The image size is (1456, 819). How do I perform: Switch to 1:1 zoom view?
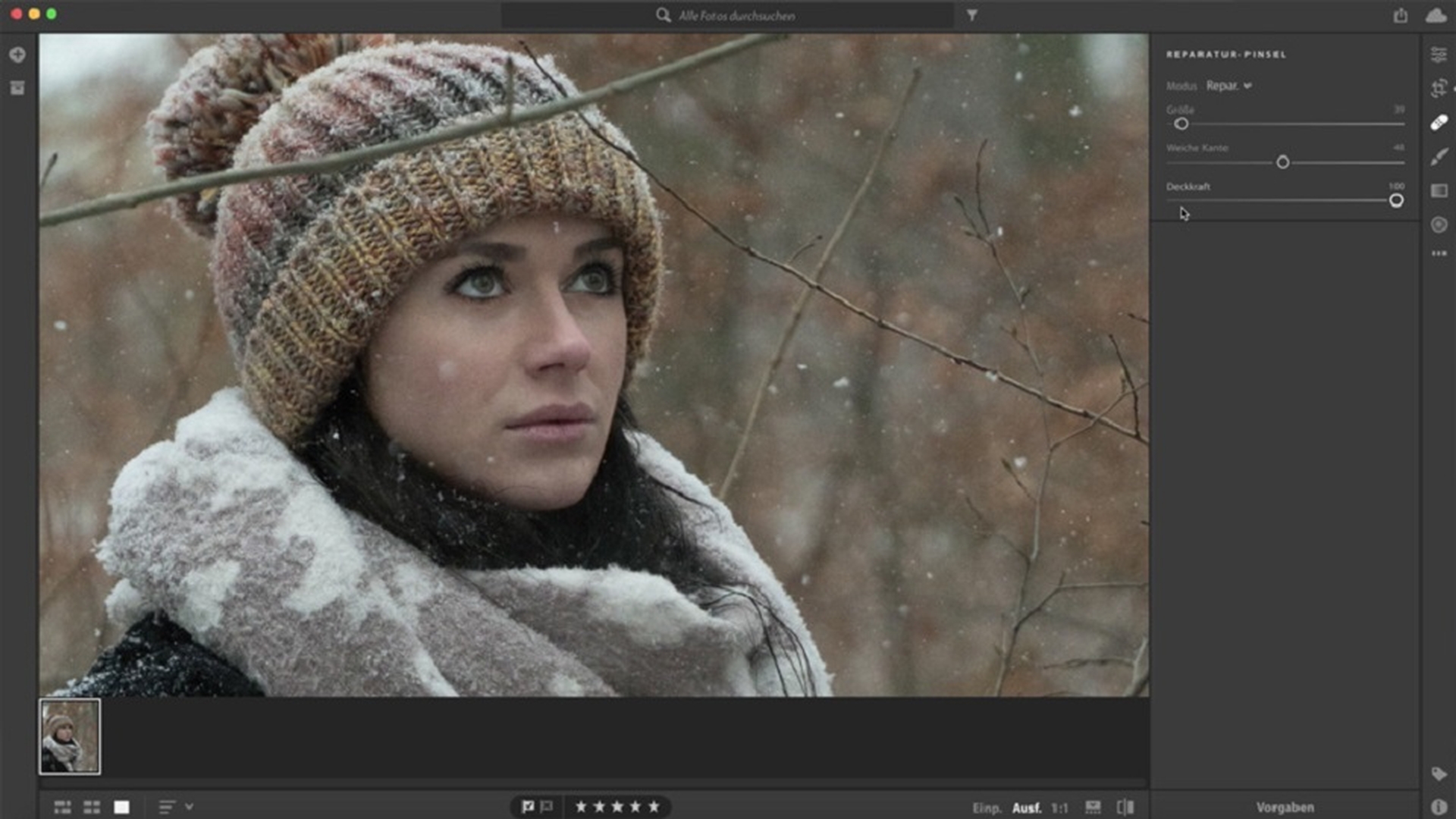[x=1059, y=808]
